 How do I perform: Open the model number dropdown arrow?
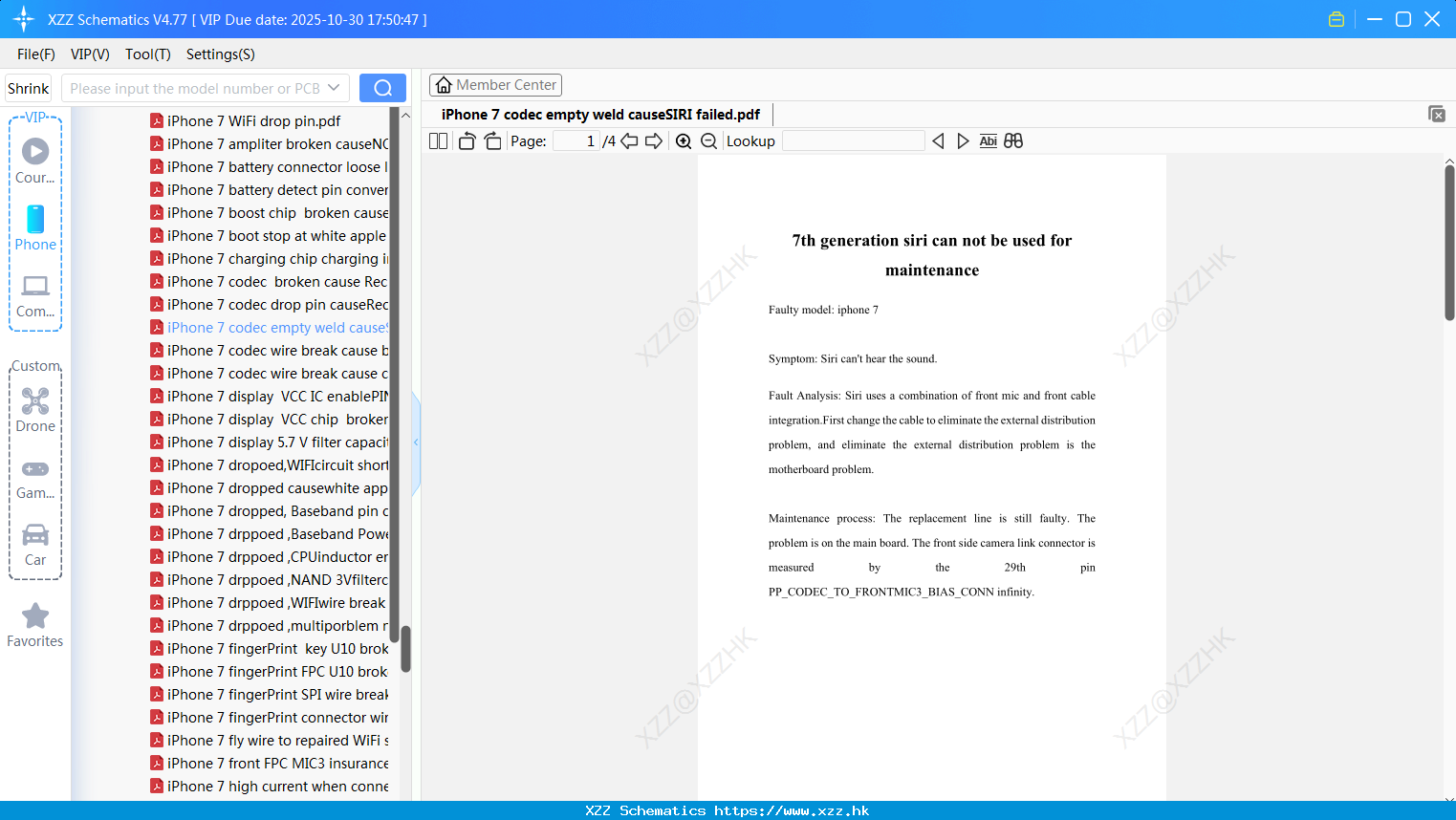coord(334,88)
